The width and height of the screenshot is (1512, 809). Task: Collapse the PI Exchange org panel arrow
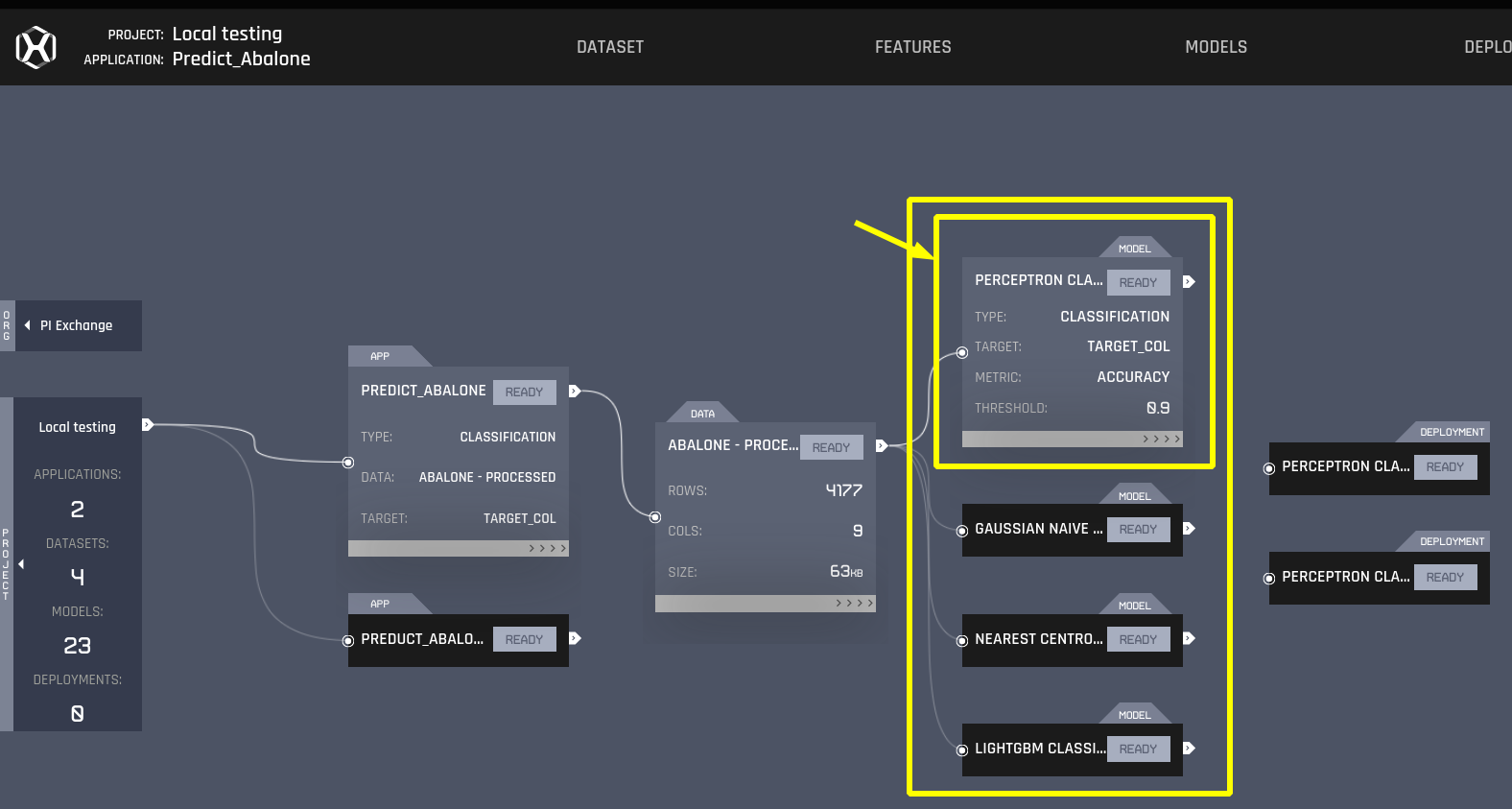pos(27,325)
